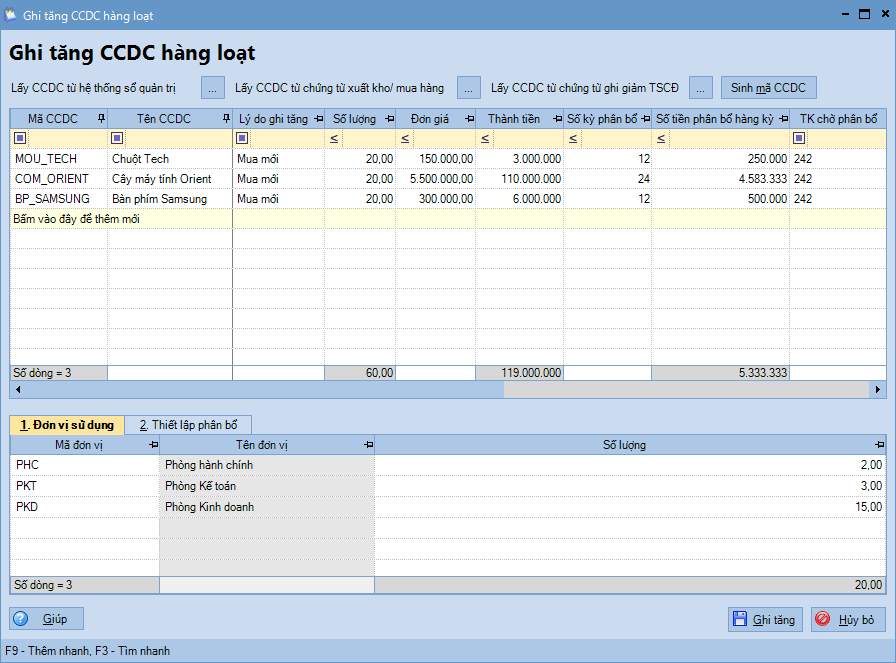Viewport: 896px width, 663px height.
Task: Open filter operator for Tên CCDC column
Action: 117,138
